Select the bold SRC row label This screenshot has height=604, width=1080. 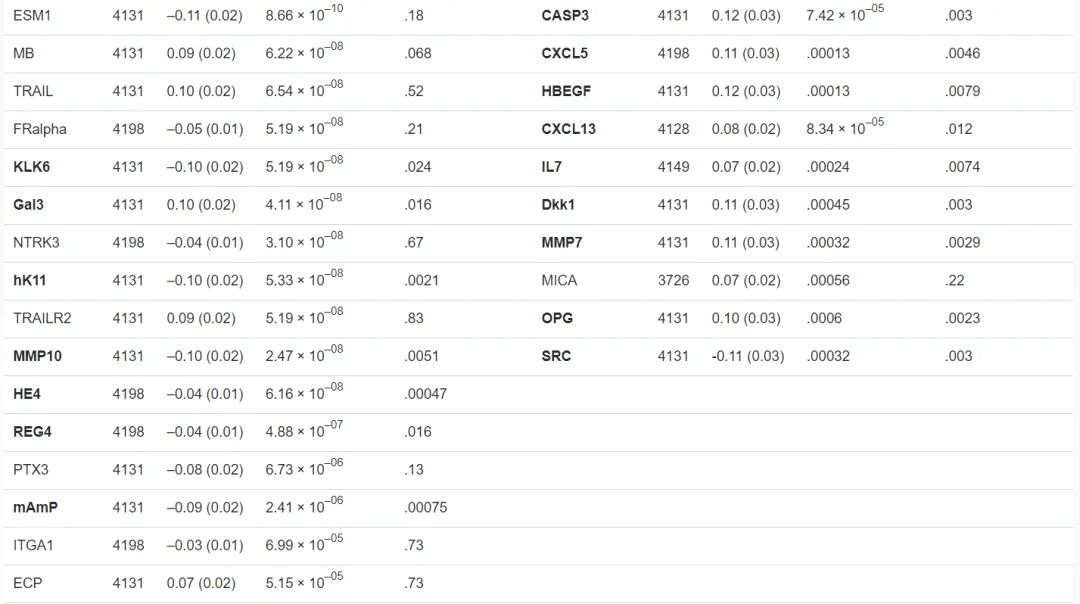point(556,356)
